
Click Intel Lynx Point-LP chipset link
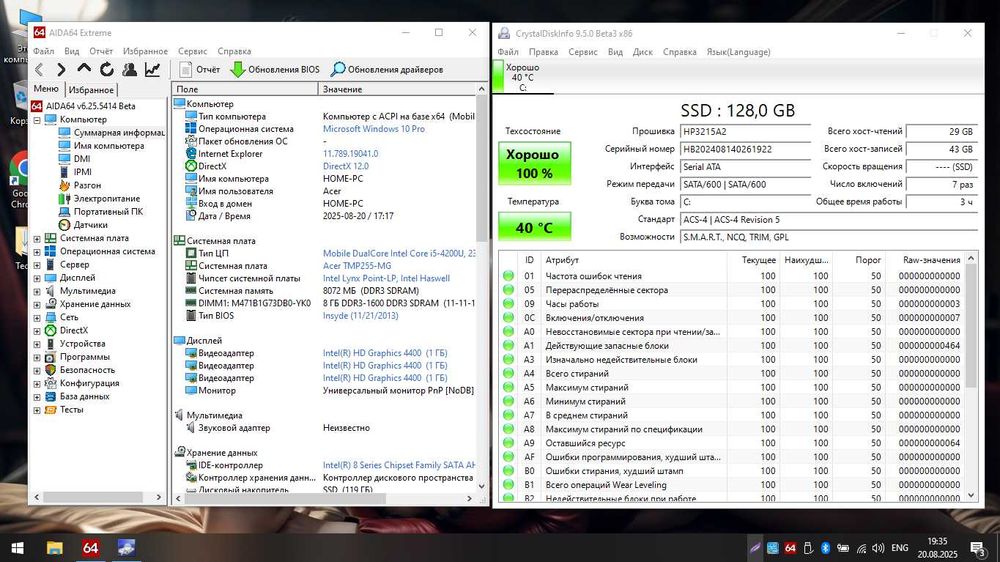tap(386, 278)
